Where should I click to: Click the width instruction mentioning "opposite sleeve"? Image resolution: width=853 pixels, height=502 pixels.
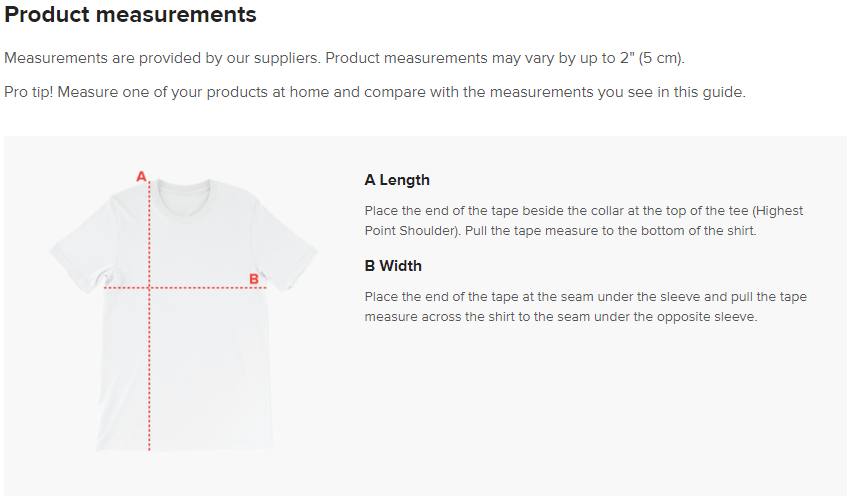(x=561, y=317)
